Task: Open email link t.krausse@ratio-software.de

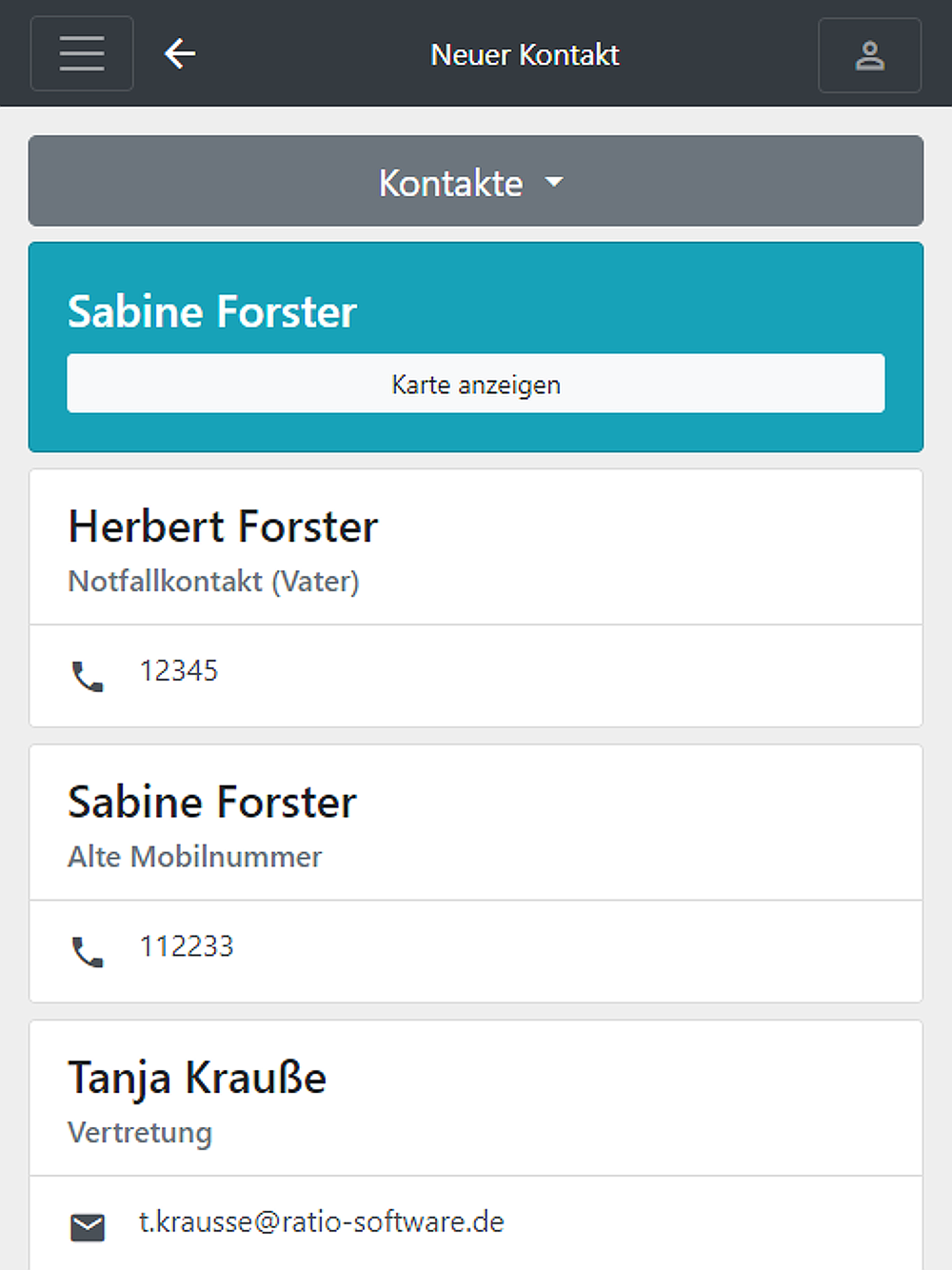Action: [322, 1221]
